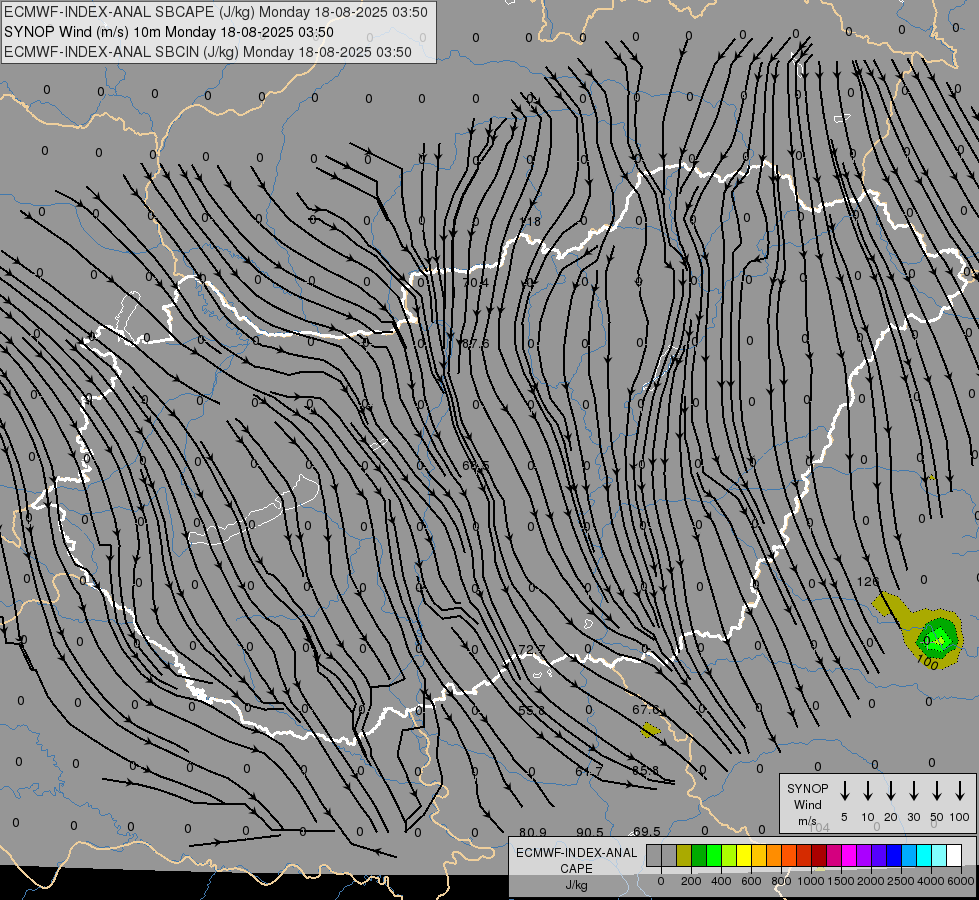Screen dimensions: 979x900
Task: Click the italic 100 contour label below green blob
Action: pos(928,662)
